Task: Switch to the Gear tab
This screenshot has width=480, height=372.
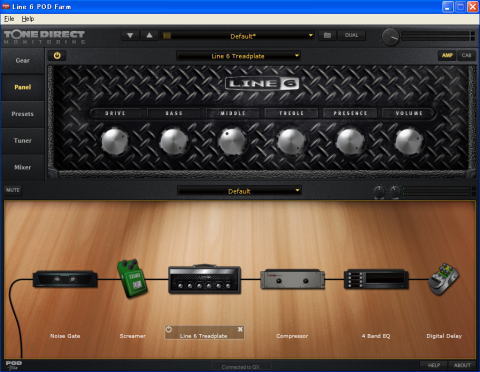Action: click(22, 61)
